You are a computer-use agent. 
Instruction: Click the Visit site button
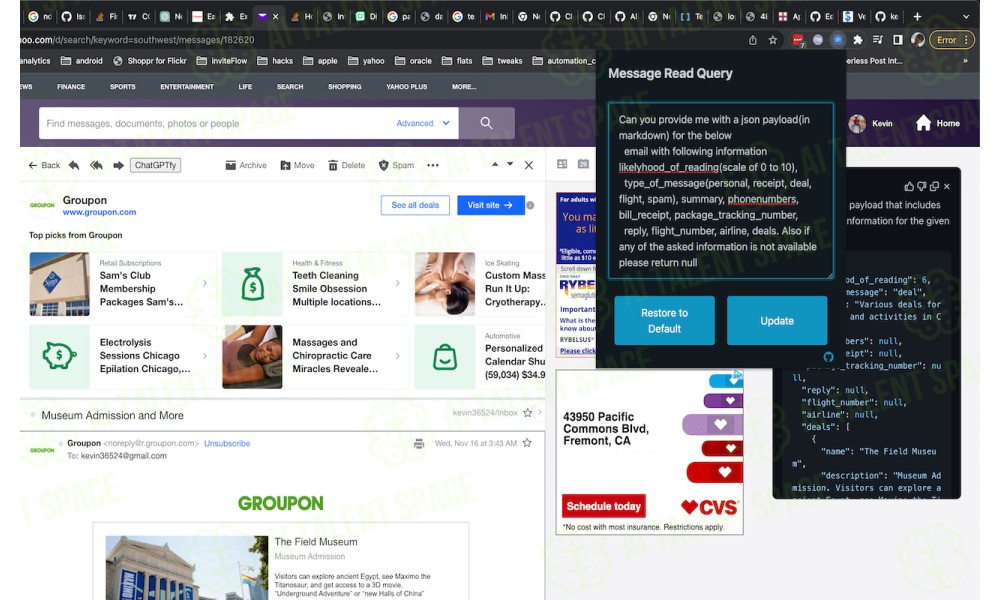[490, 205]
